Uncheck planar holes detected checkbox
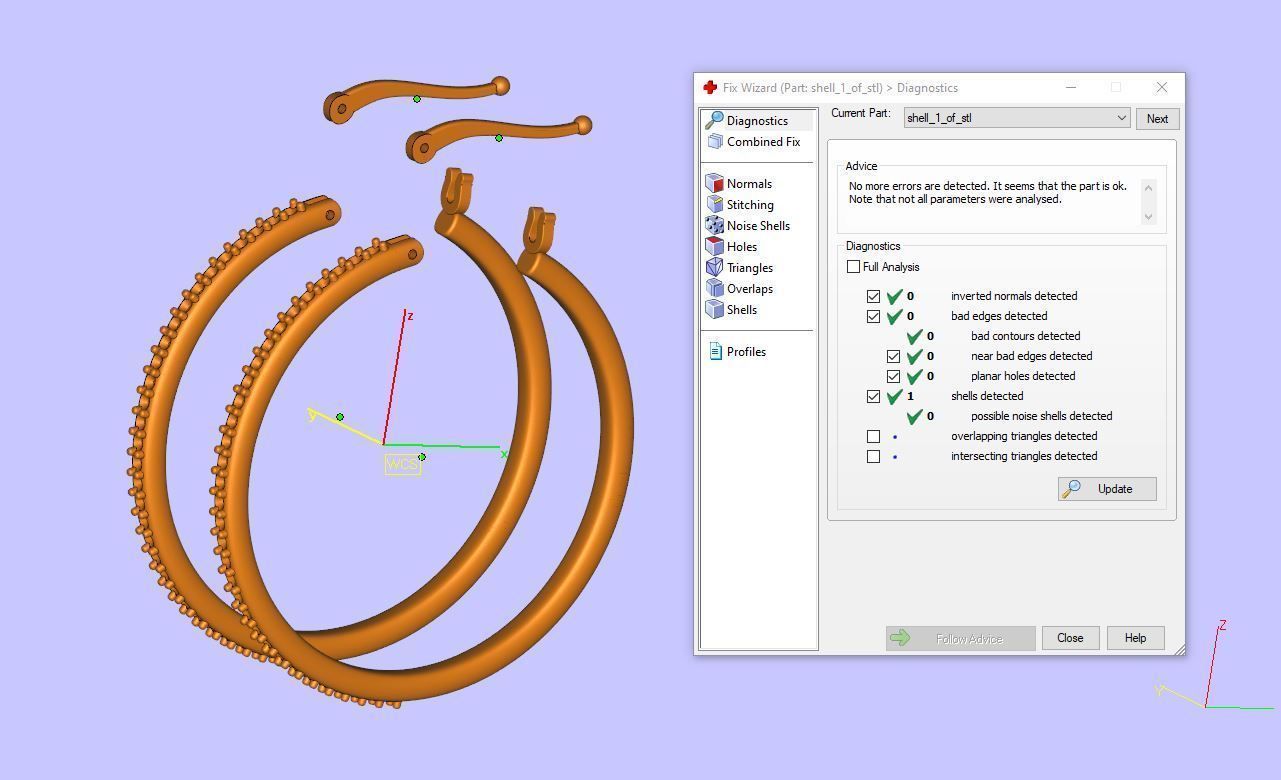Viewport: 1281px width, 780px height. pos(893,376)
